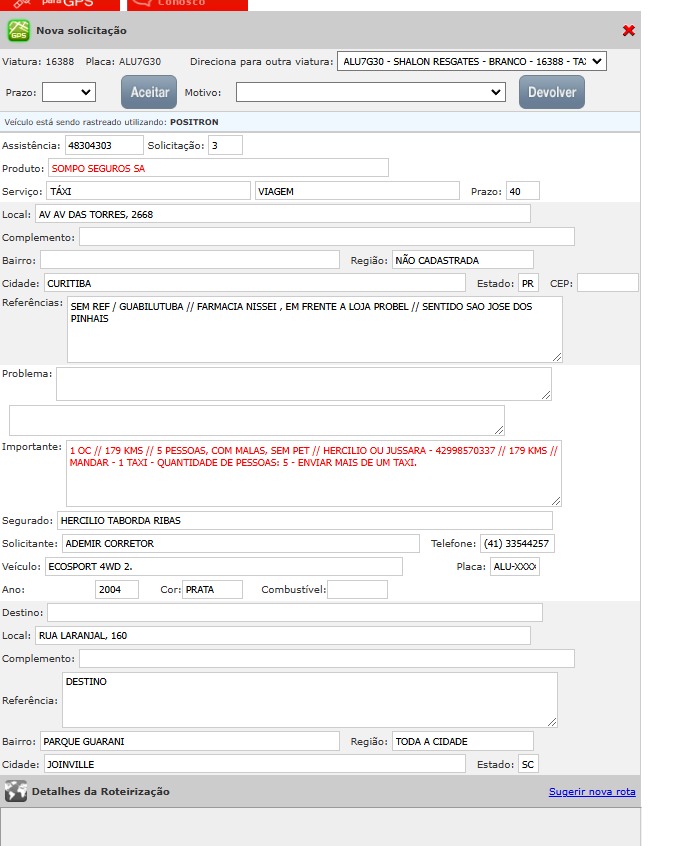
Task: Click the Prazo field showing 40
Action: pyautogui.click(x=523, y=191)
